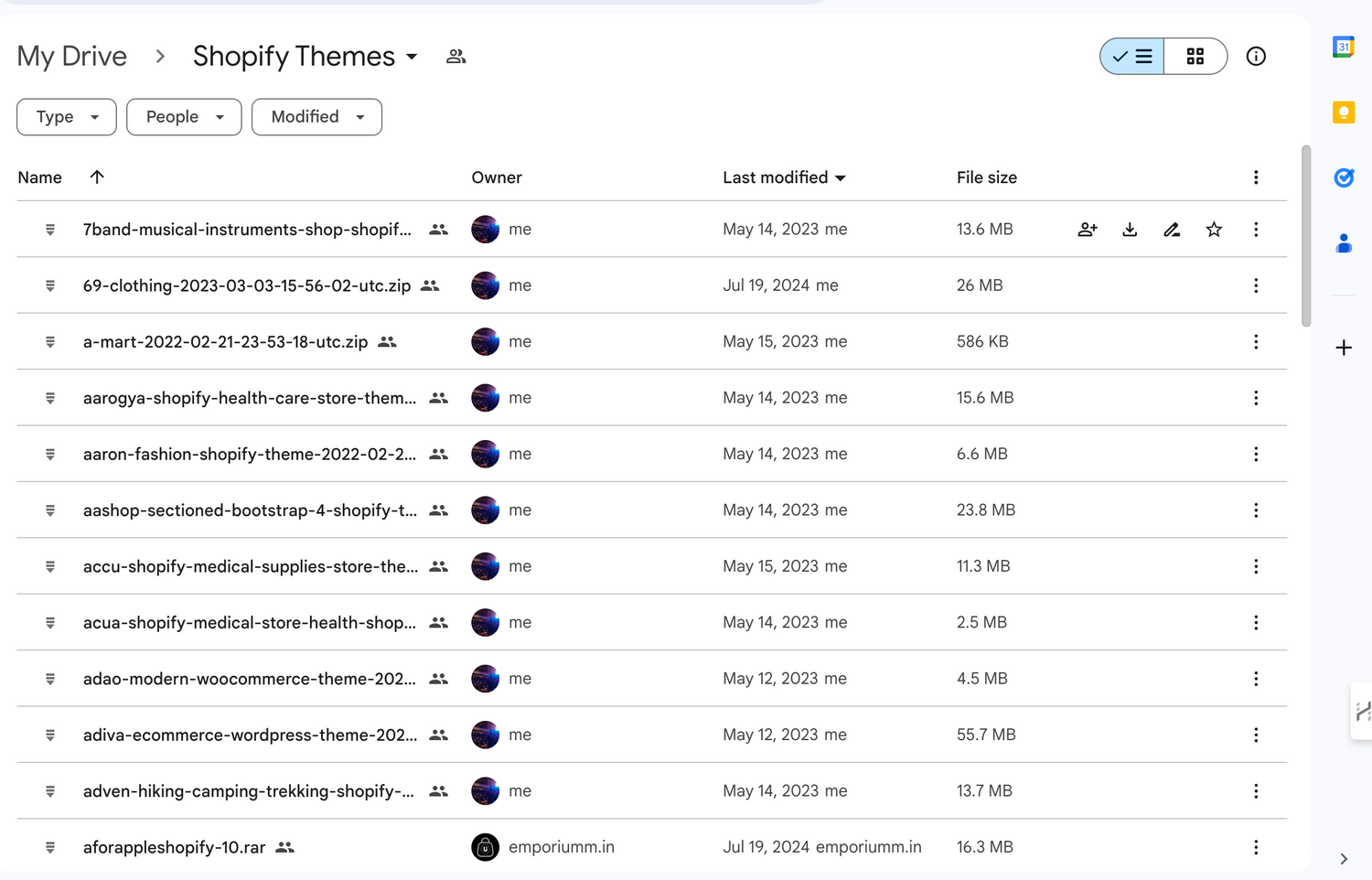This screenshot has height=880, width=1372.
Task: Open more actions for aarogya-shopify row
Action: click(x=1256, y=398)
